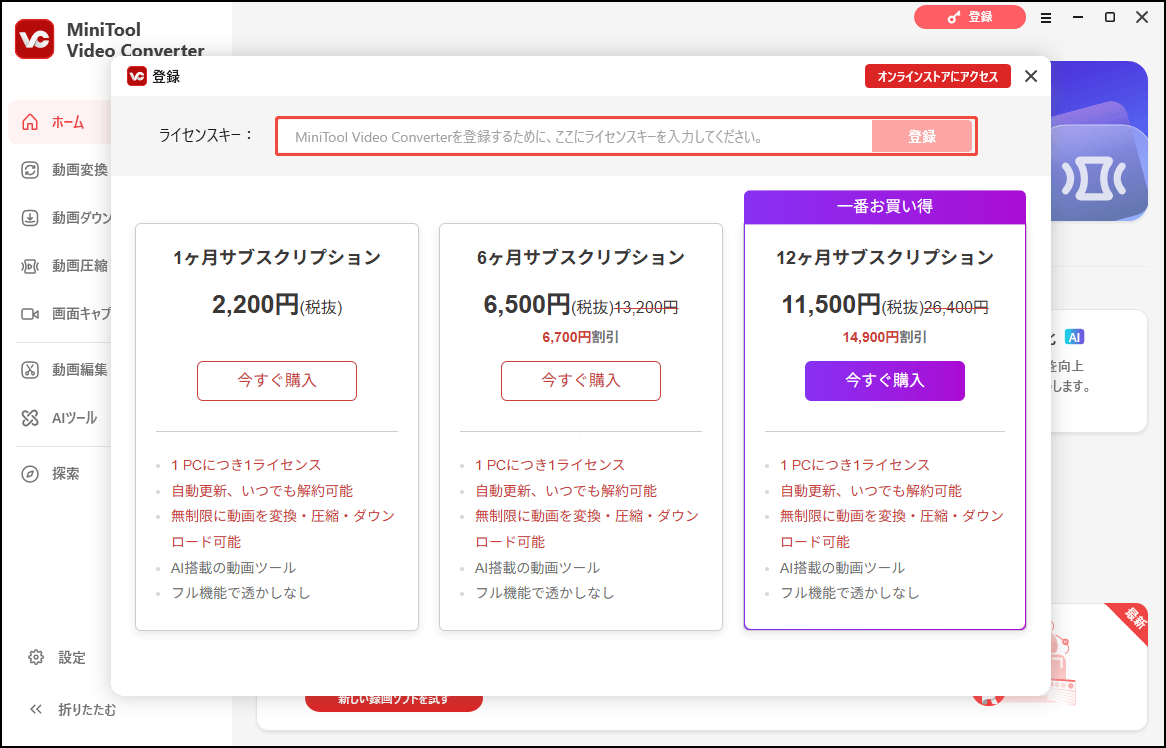Screen dimensions: 1166x748
Task: Maximize the MiniTool main window
Action: pos(1109,17)
